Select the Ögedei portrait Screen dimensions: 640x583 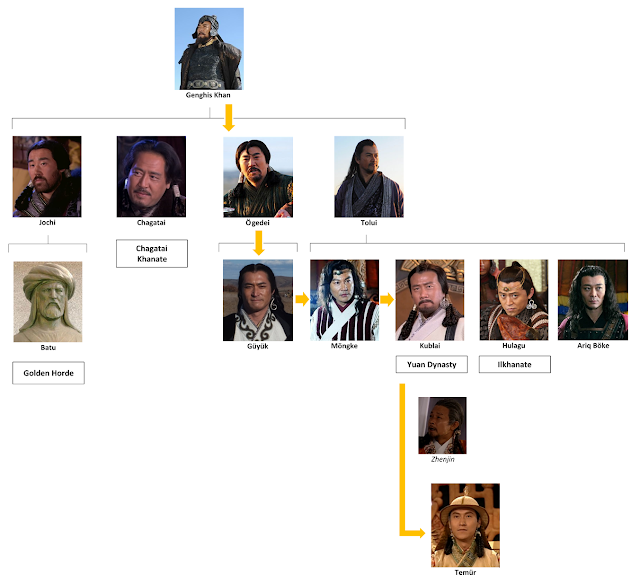(x=258, y=177)
